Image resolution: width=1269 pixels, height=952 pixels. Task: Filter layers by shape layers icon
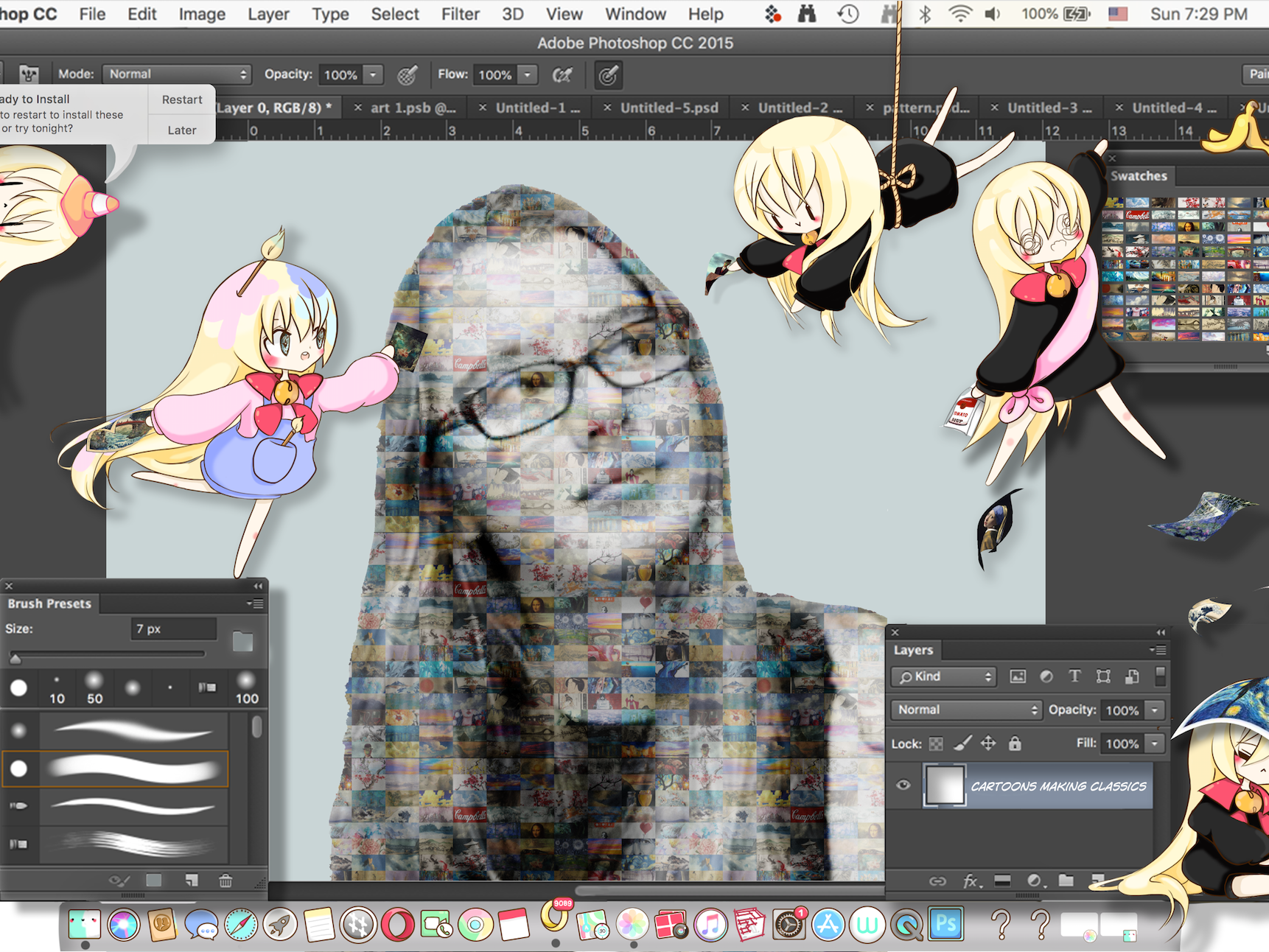point(1103,676)
